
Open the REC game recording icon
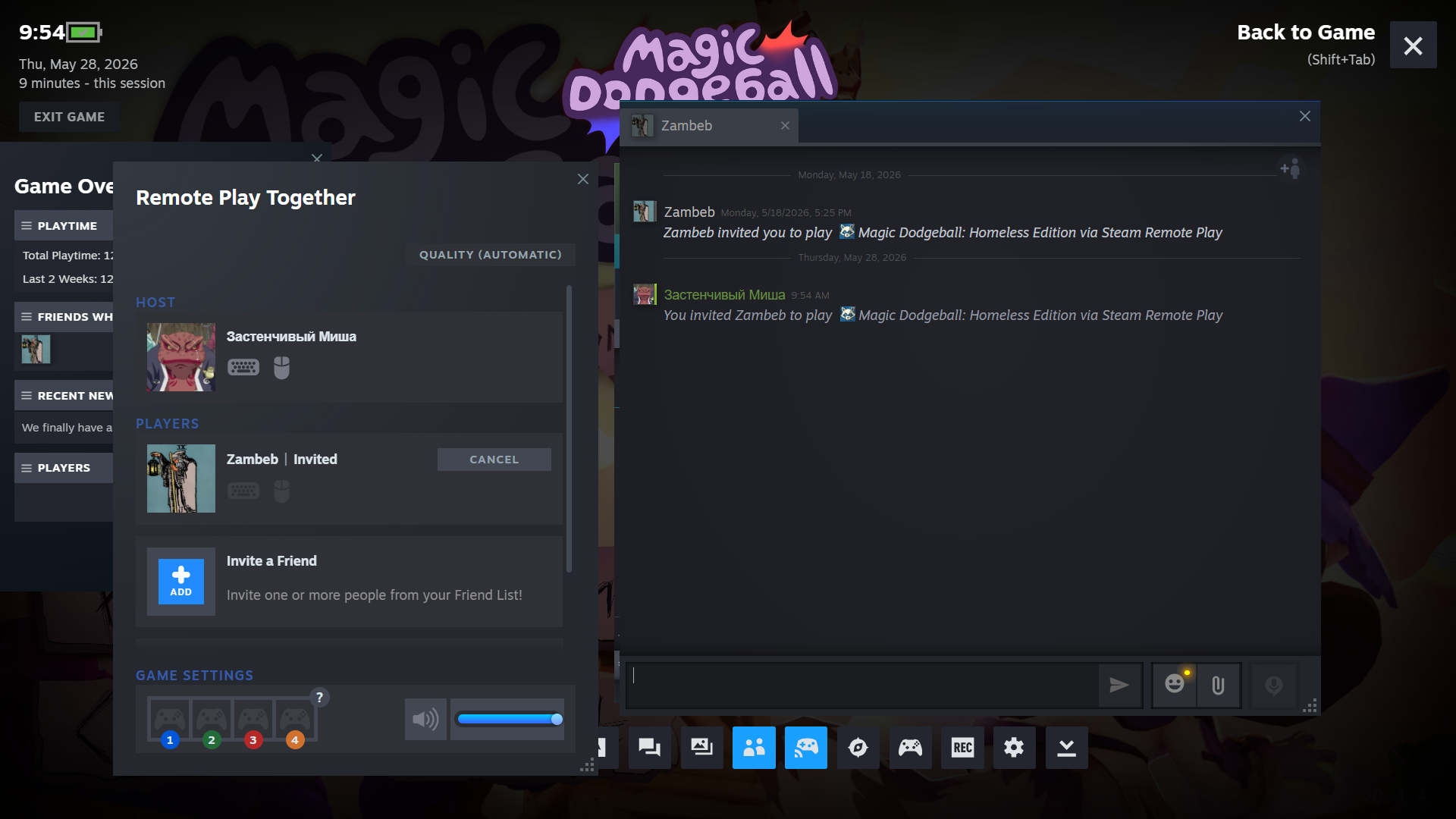tap(962, 748)
